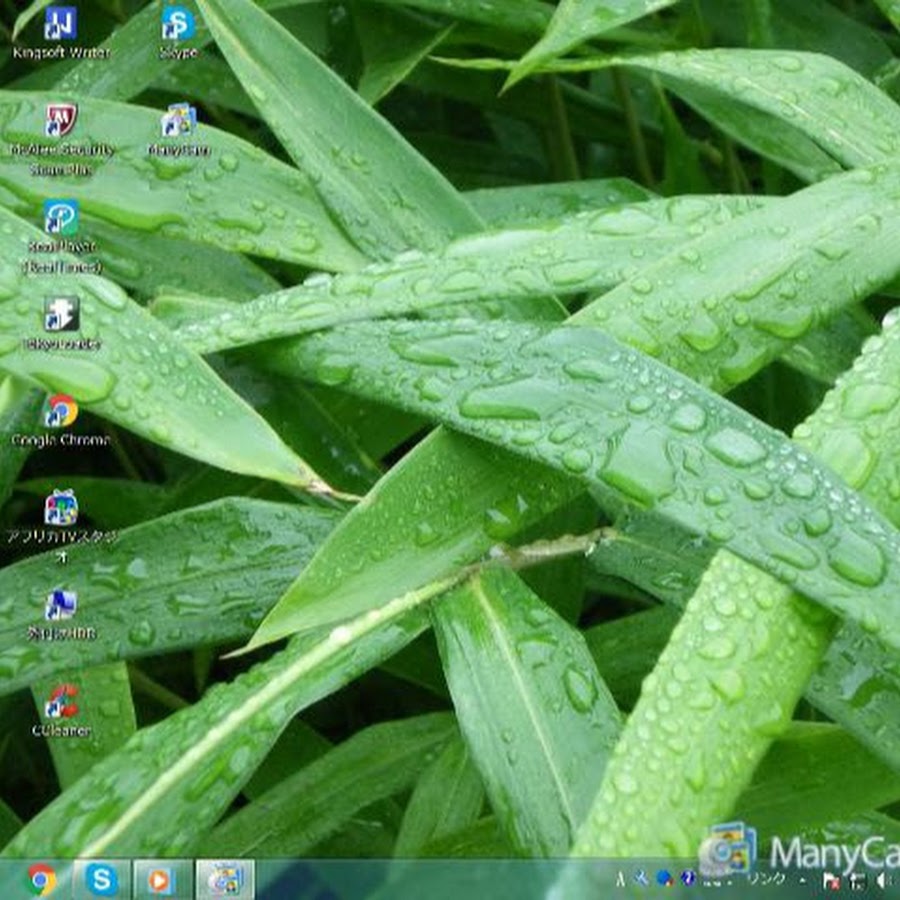This screenshot has height=900, width=900.
Task: Click the network tray icon
Action: [x=857, y=880]
